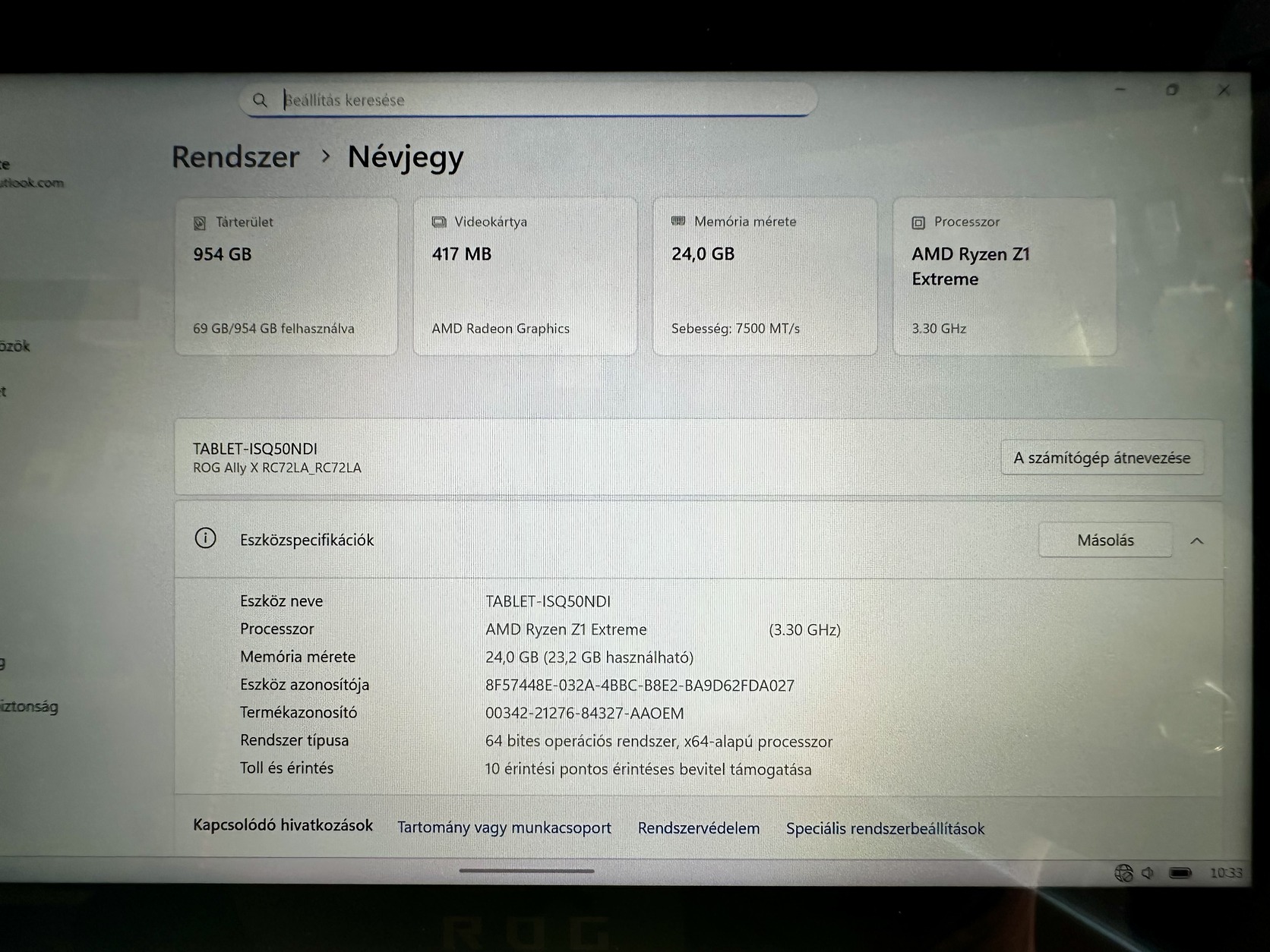
Task: Click the Eszköz neve label
Action: [x=281, y=601]
